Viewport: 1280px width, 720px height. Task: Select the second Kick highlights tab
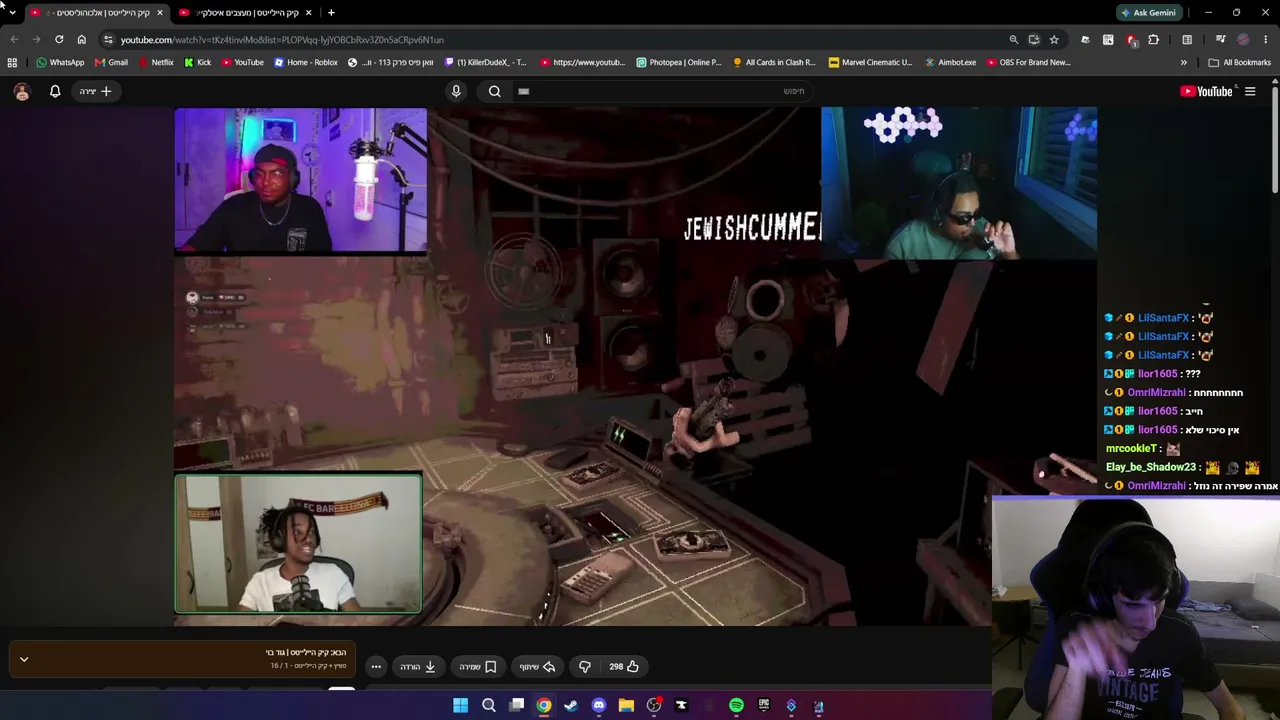(x=246, y=13)
